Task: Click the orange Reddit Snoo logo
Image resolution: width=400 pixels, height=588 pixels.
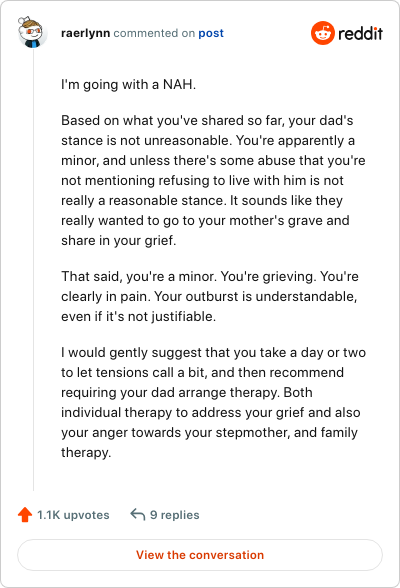Action: pos(322,33)
